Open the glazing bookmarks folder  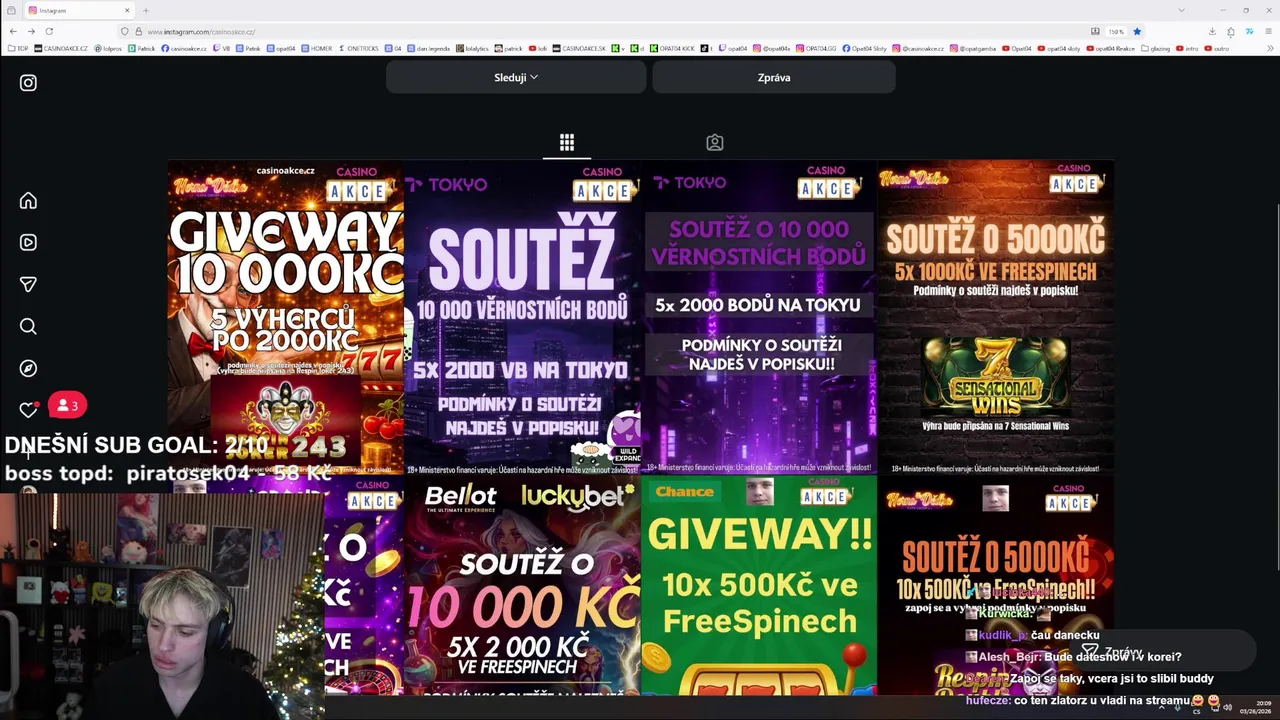(1156, 48)
